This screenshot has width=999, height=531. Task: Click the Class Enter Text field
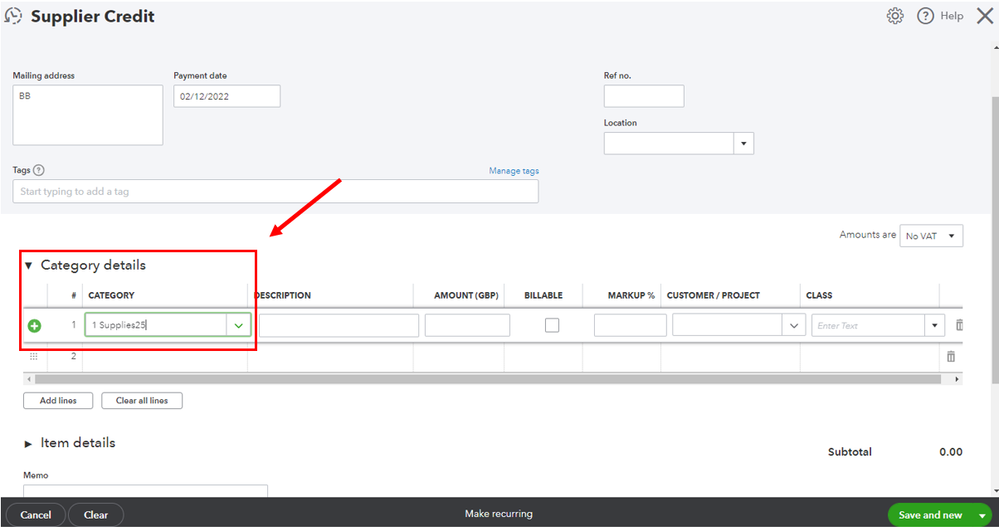(x=868, y=325)
